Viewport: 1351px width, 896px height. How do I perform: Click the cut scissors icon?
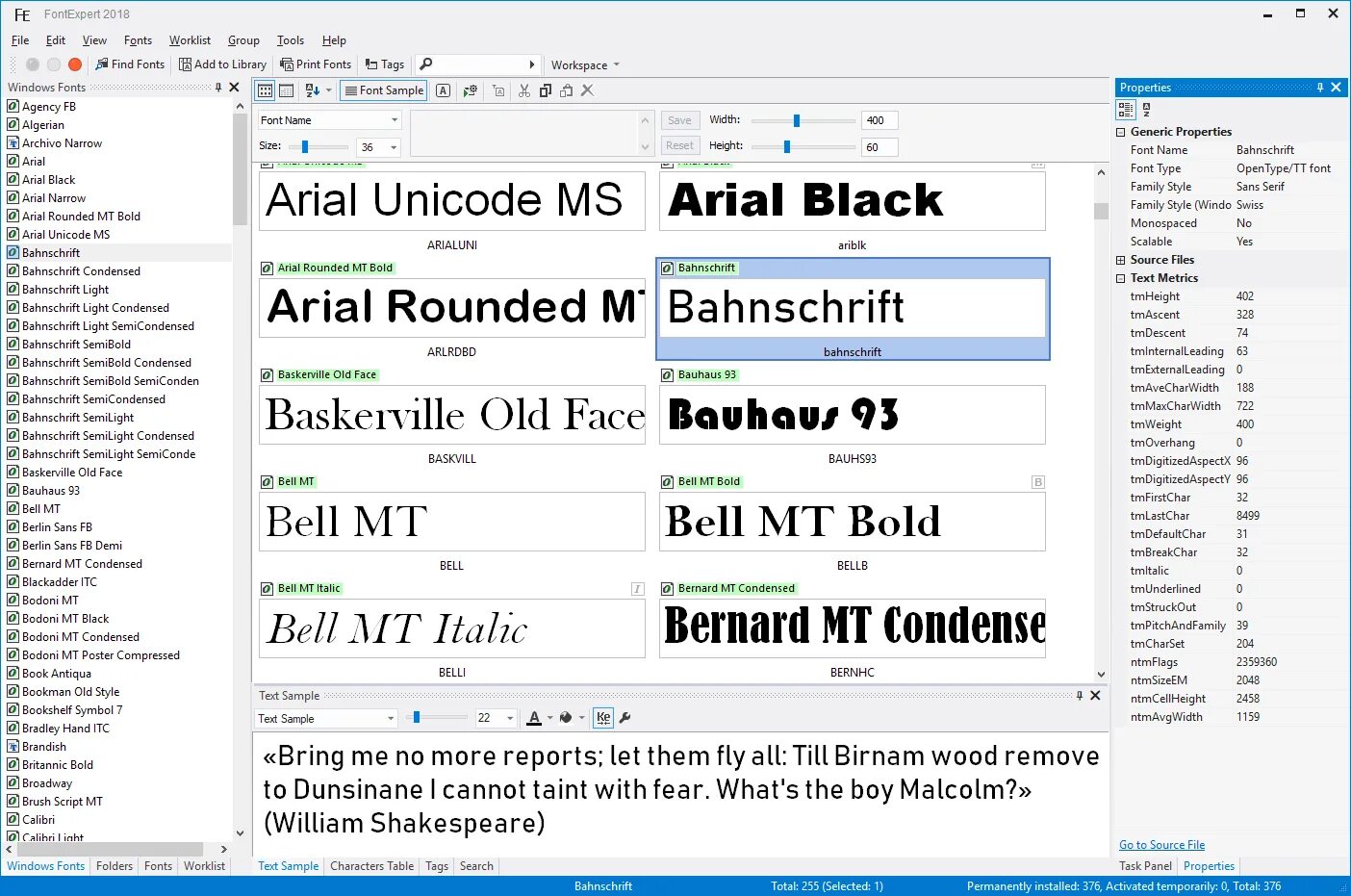pyautogui.click(x=524, y=90)
